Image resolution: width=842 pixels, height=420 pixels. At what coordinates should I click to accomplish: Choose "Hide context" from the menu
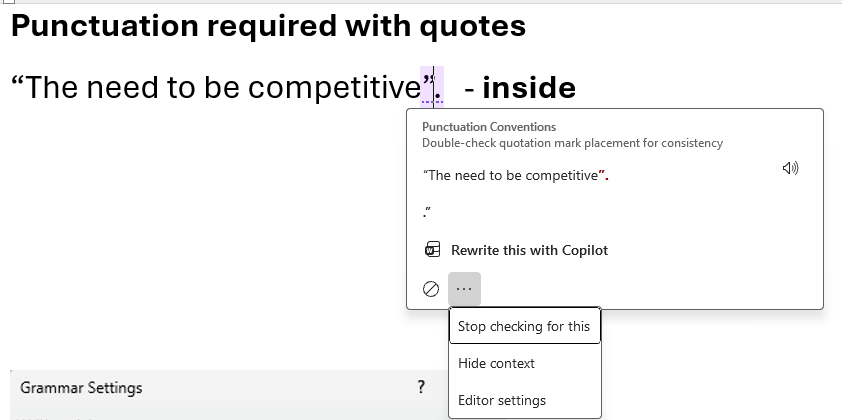pyautogui.click(x=496, y=363)
